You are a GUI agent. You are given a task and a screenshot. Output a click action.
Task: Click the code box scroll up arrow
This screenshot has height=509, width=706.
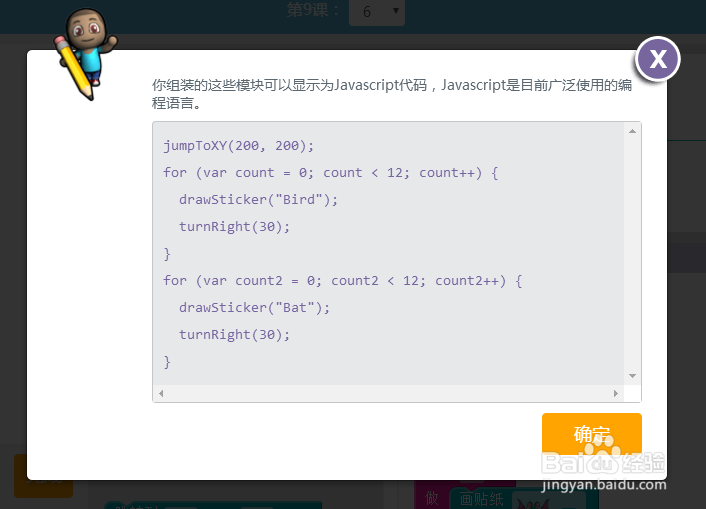coord(632,131)
